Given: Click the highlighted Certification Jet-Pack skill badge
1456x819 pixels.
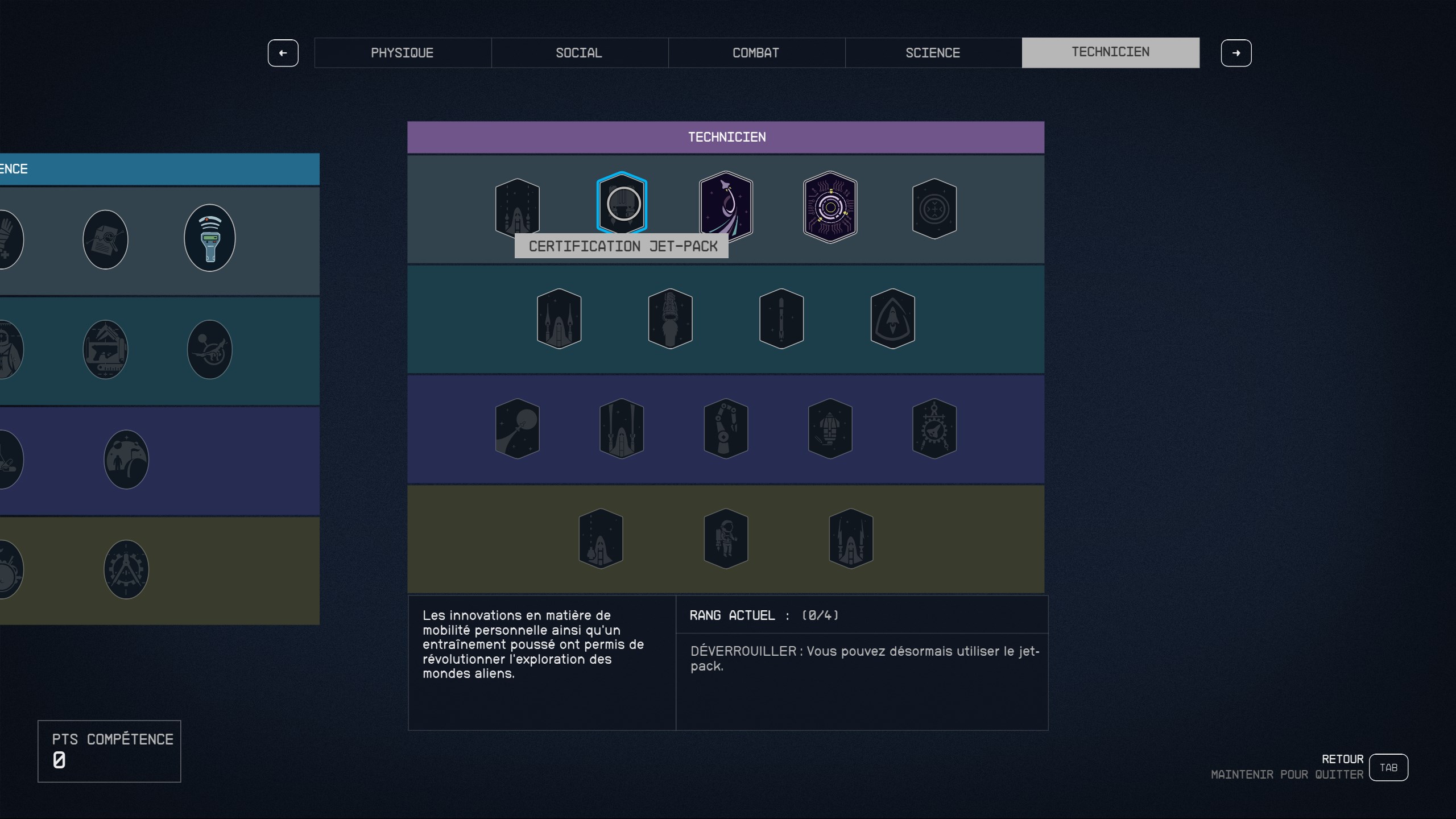Looking at the screenshot, I should point(622,204).
